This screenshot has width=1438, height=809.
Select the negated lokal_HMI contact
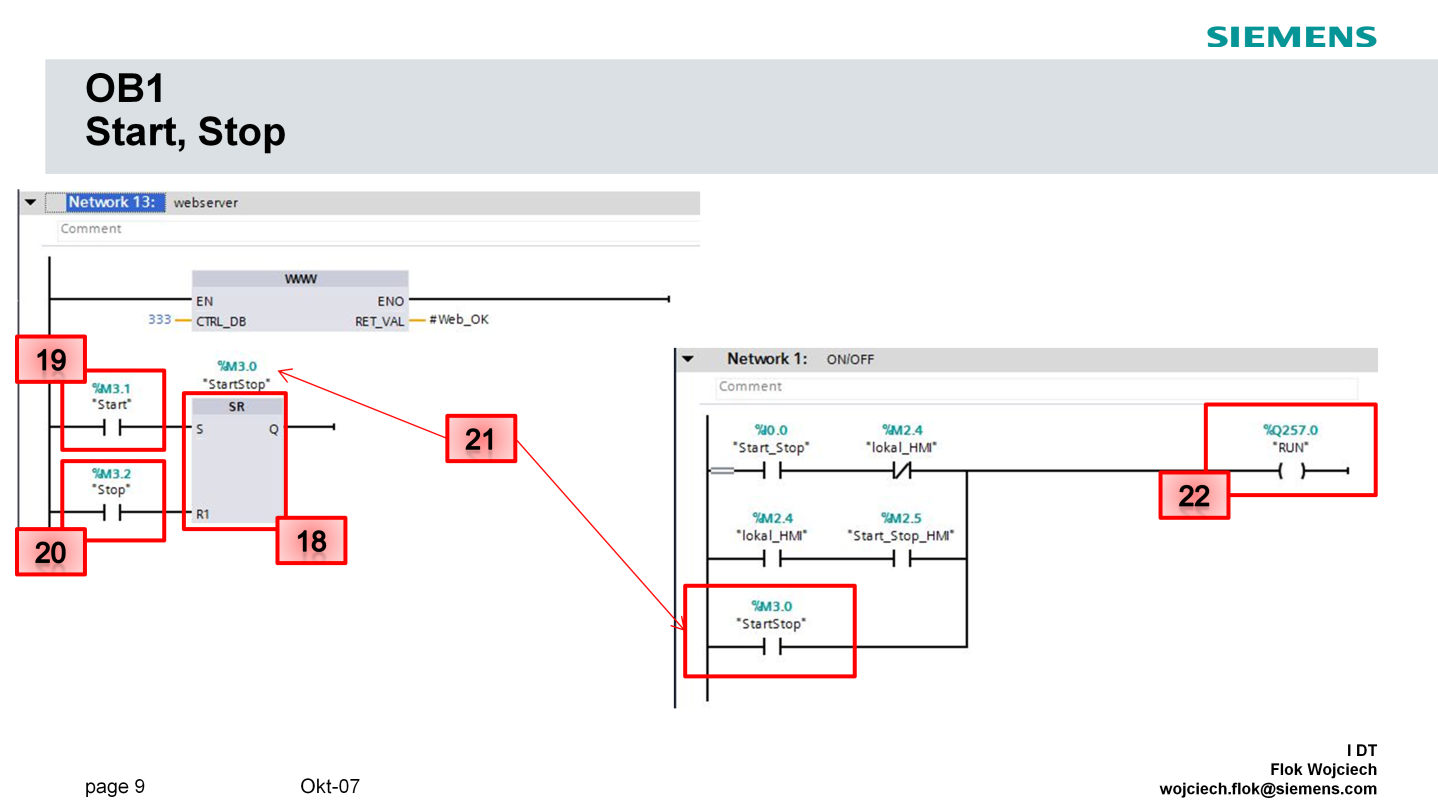coord(902,471)
